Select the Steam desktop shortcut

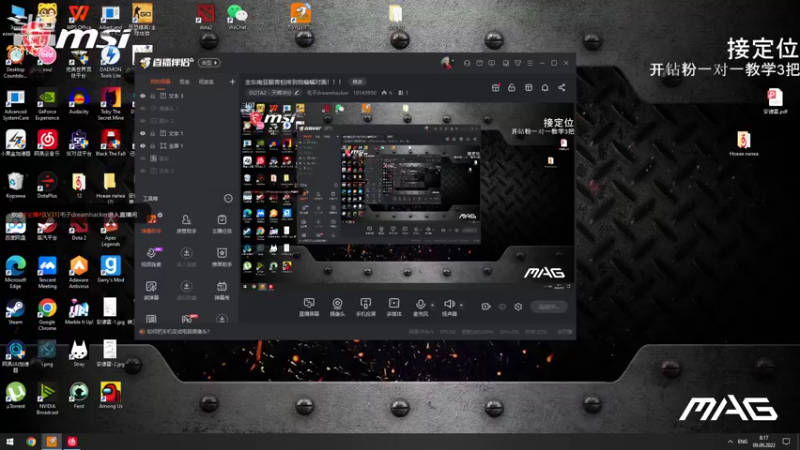[x=15, y=312]
